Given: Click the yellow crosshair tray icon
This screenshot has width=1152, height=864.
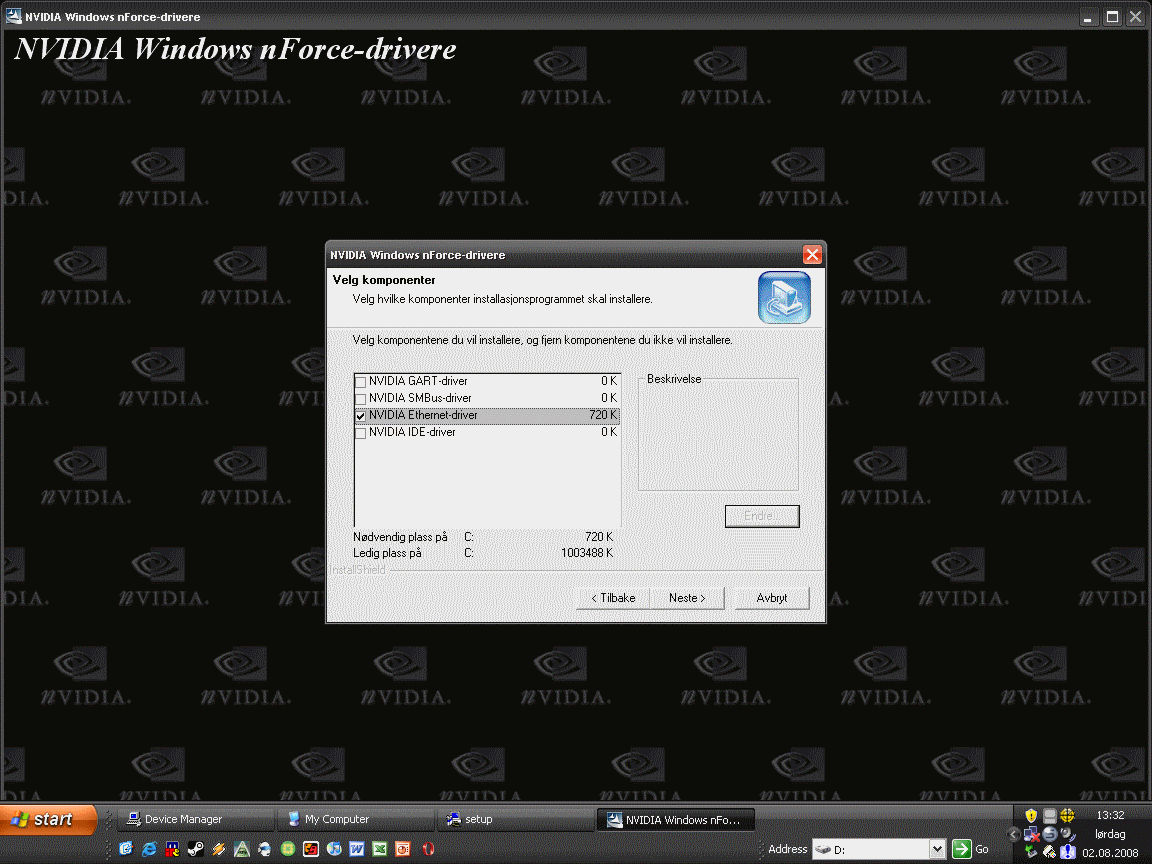Looking at the screenshot, I should pos(1068,816).
